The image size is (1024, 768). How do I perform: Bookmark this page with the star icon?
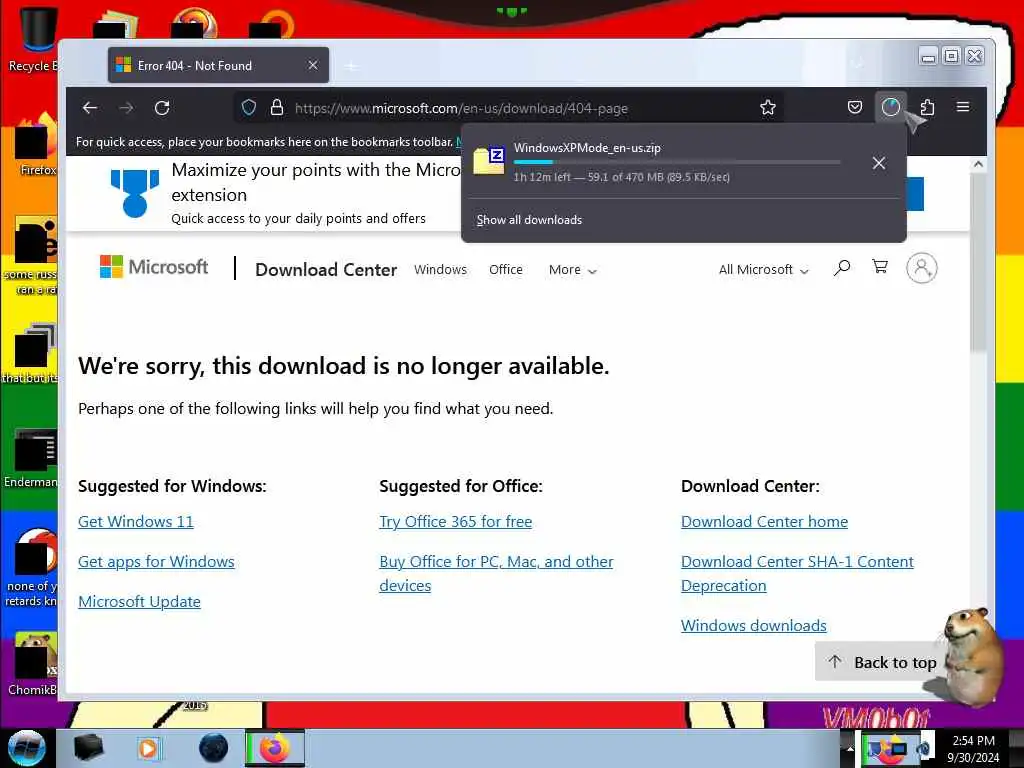(768, 108)
